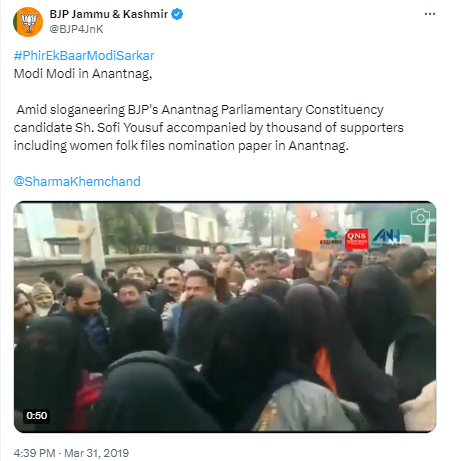Image resolution: width=449 pixels, height=461 pixels.
Task: Open the #PhirEkBaarModiSarkar hashtag
Action: point(84,55)
